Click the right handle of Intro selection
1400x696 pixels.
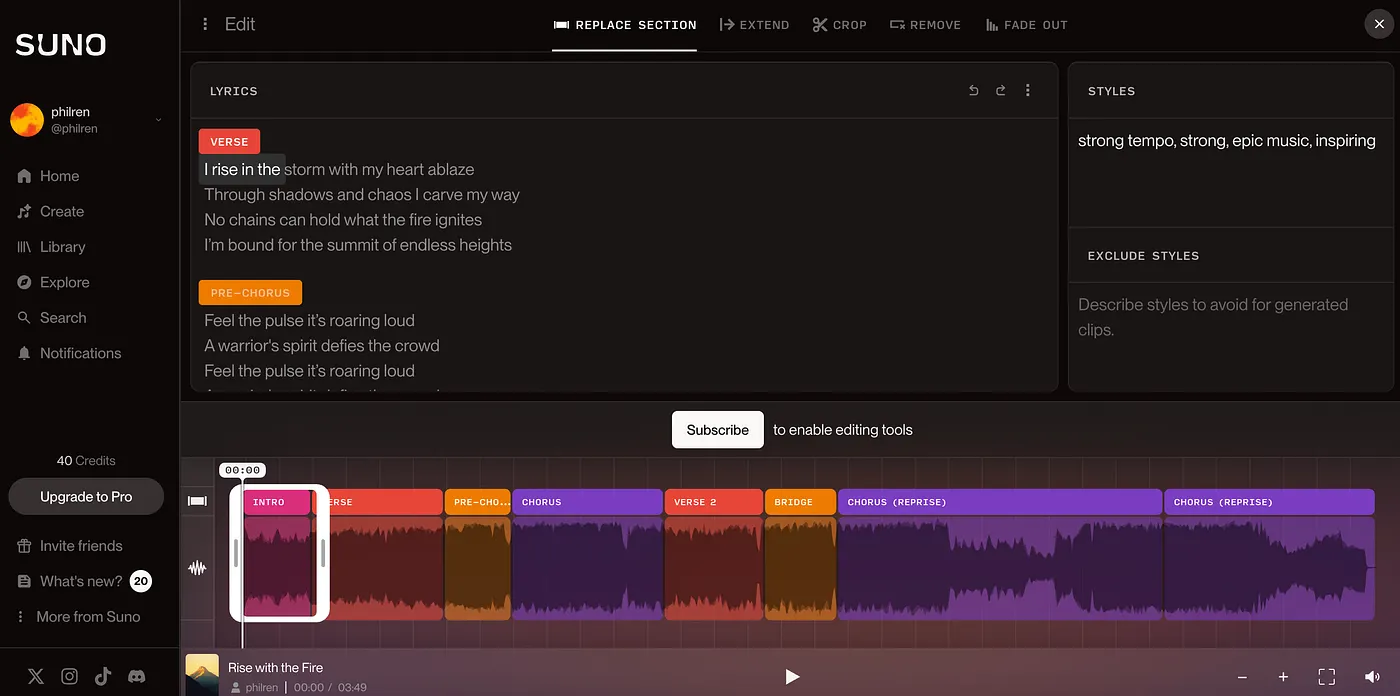[323, 553]
